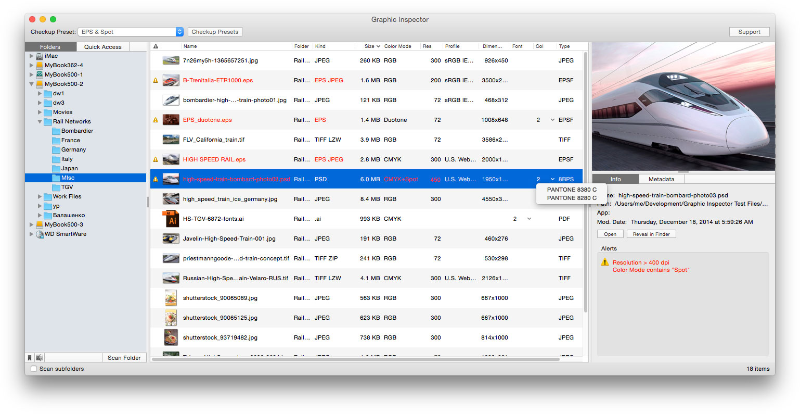Image resolution: width=800 pixels, height=414 pixels.
Task: Switch to the Metadata tab
Action: (x=661, y=177)
